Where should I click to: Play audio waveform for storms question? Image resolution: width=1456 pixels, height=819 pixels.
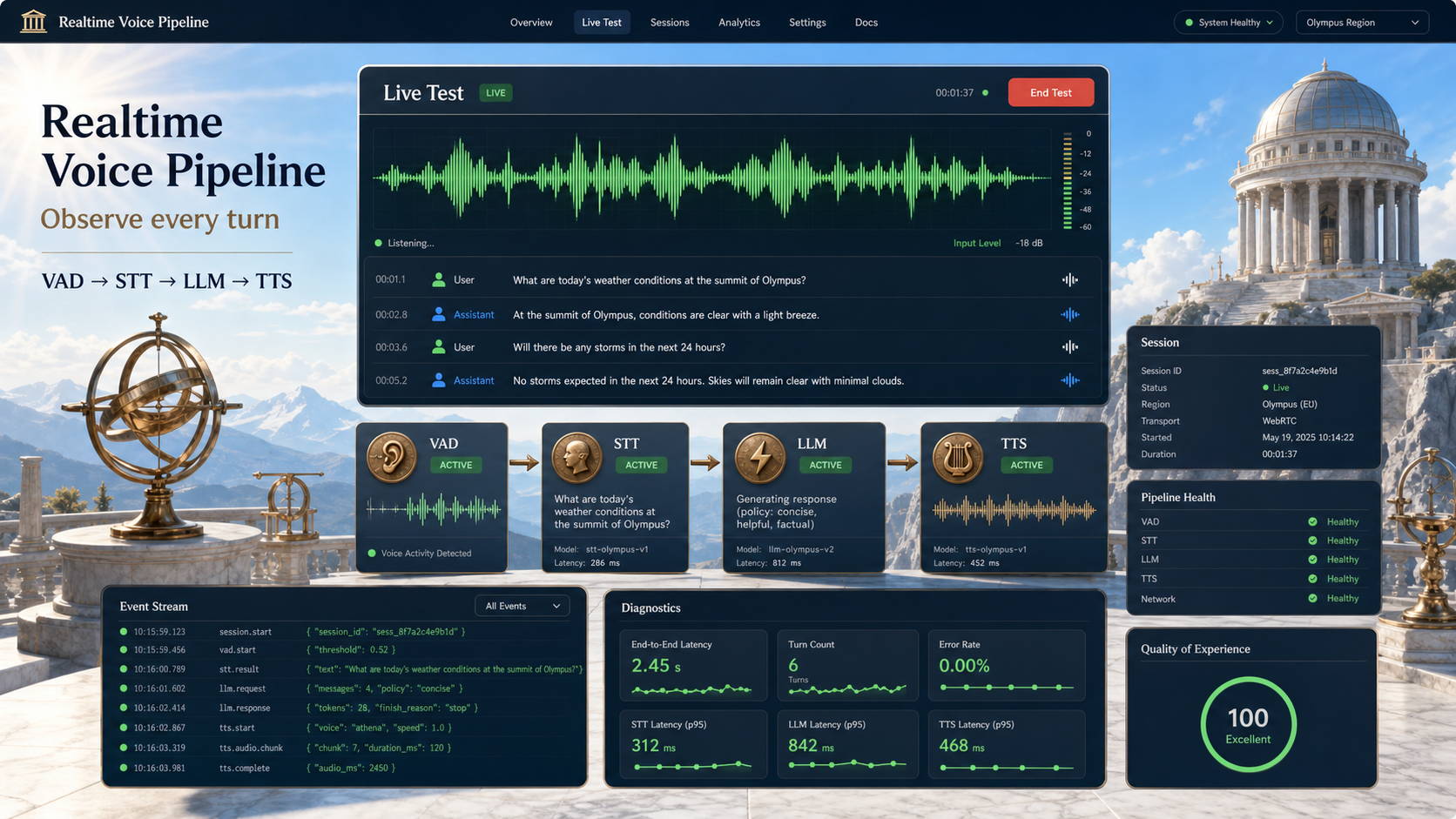pos(1070,347)
